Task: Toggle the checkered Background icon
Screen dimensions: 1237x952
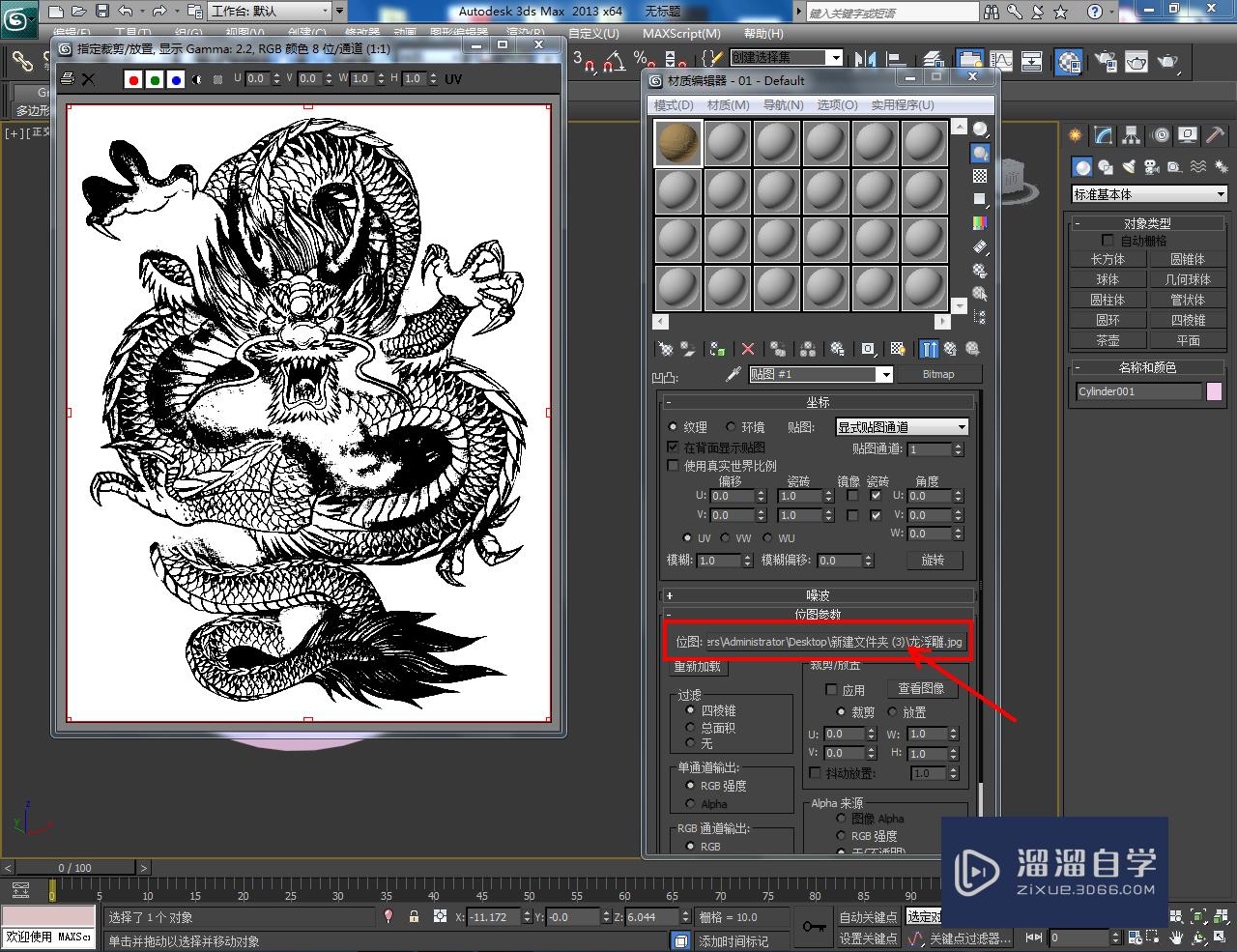Action: click(x=980, y=176)
